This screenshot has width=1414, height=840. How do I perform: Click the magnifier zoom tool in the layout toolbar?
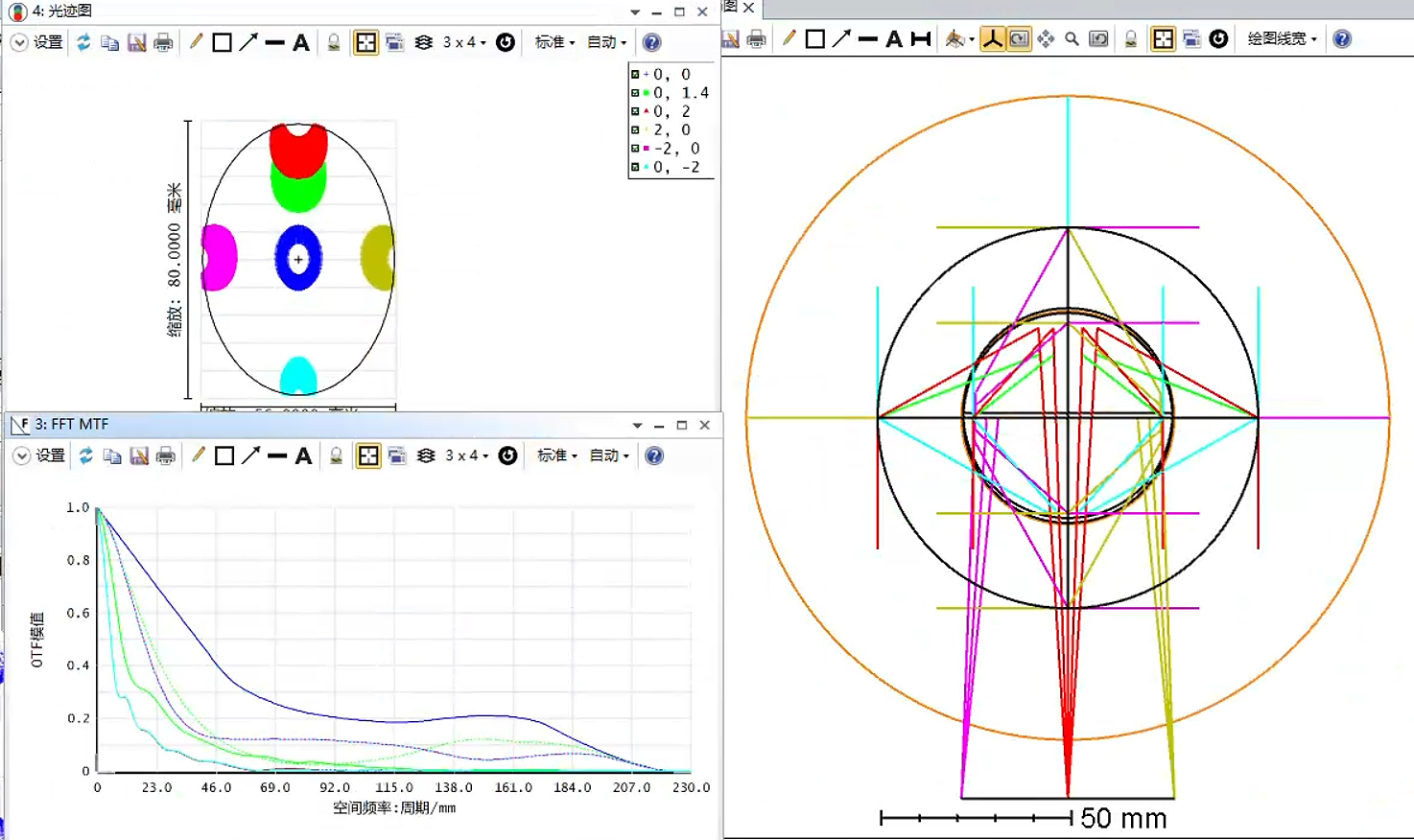point(1072,39)
